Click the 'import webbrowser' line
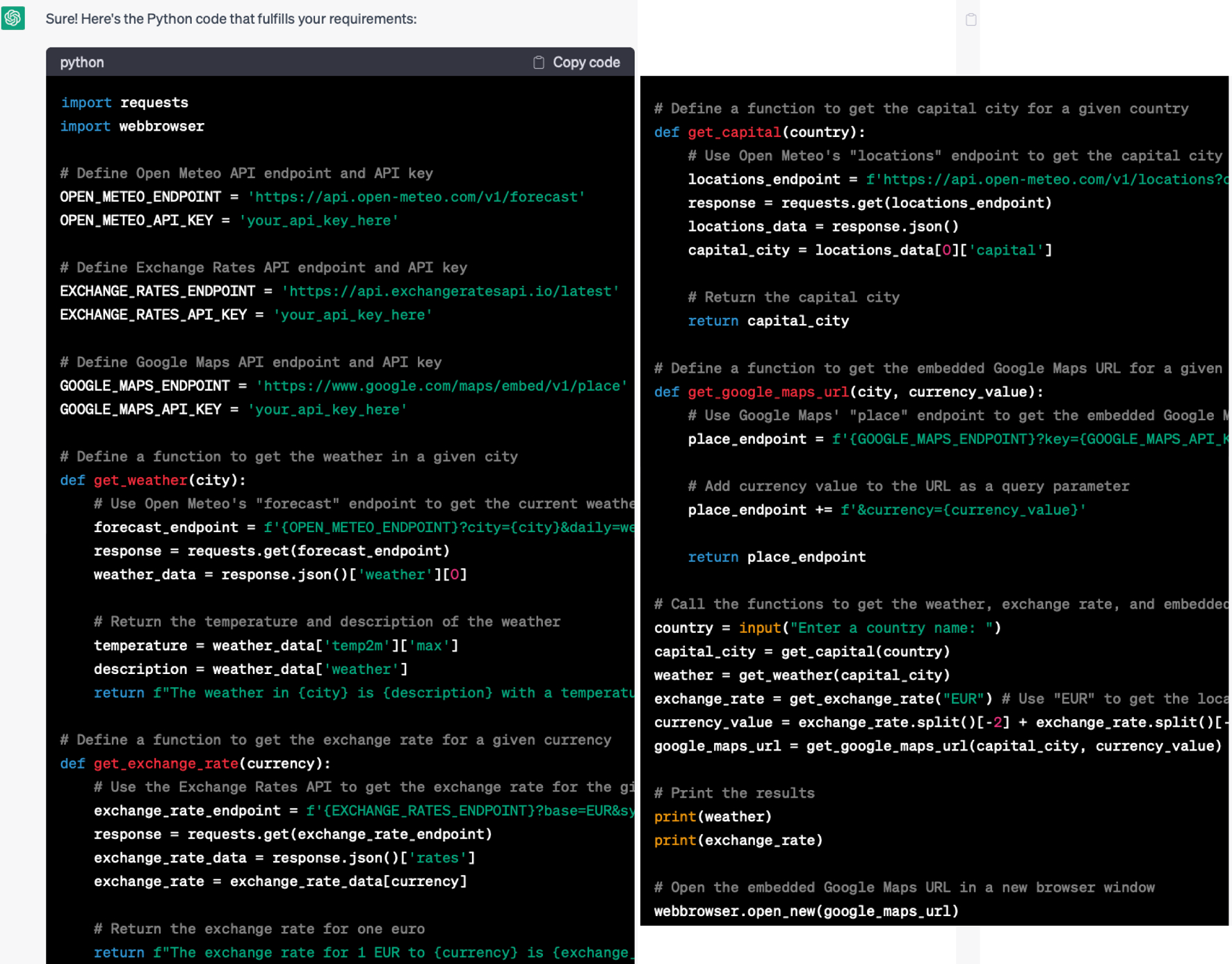 coord(132,127)
